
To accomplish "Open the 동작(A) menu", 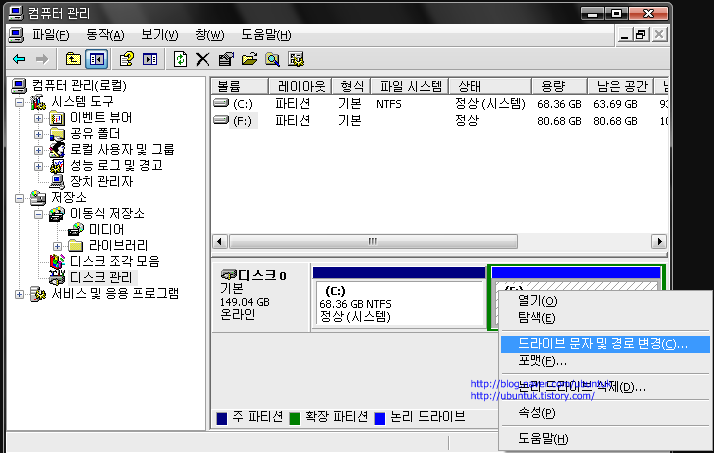I will pos(105,35).
